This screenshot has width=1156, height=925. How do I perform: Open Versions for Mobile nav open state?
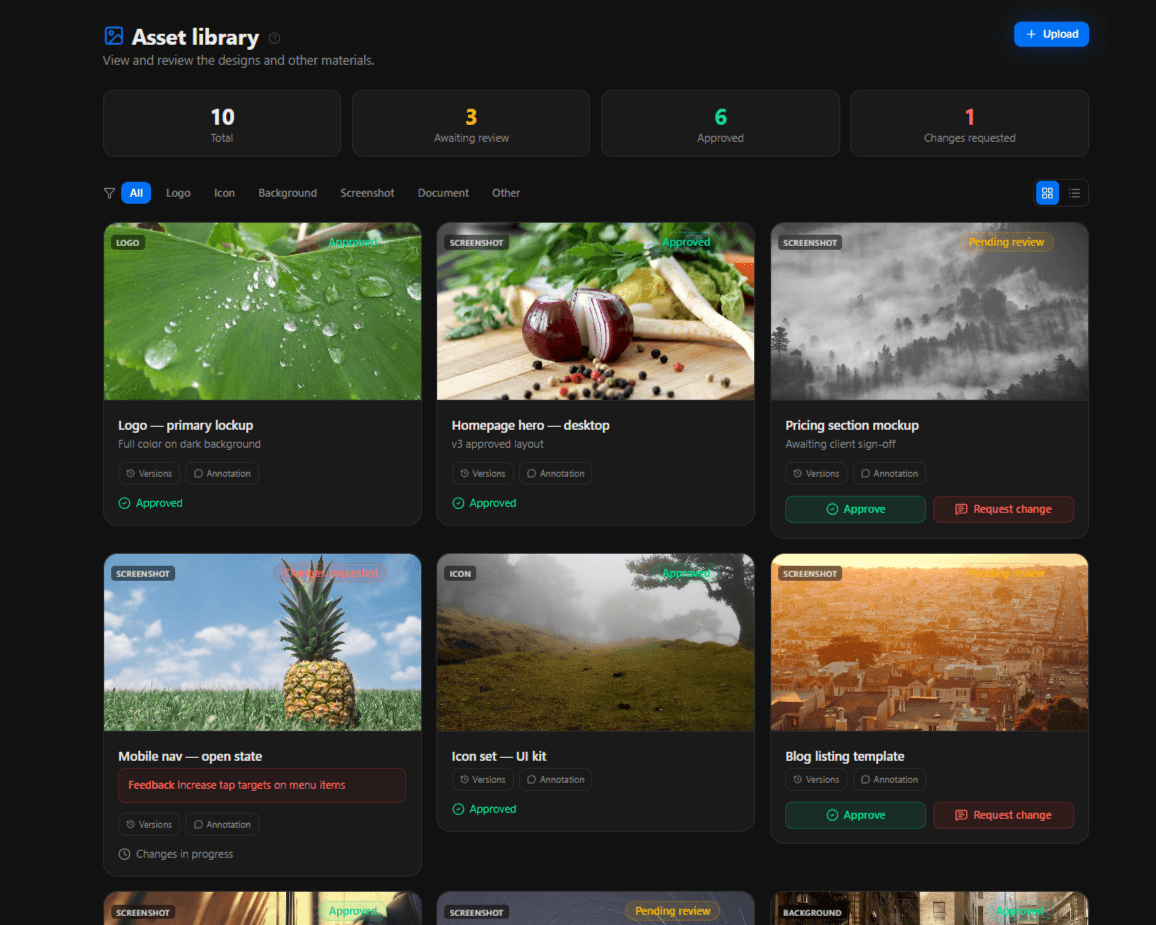click(x=149, y=824)
